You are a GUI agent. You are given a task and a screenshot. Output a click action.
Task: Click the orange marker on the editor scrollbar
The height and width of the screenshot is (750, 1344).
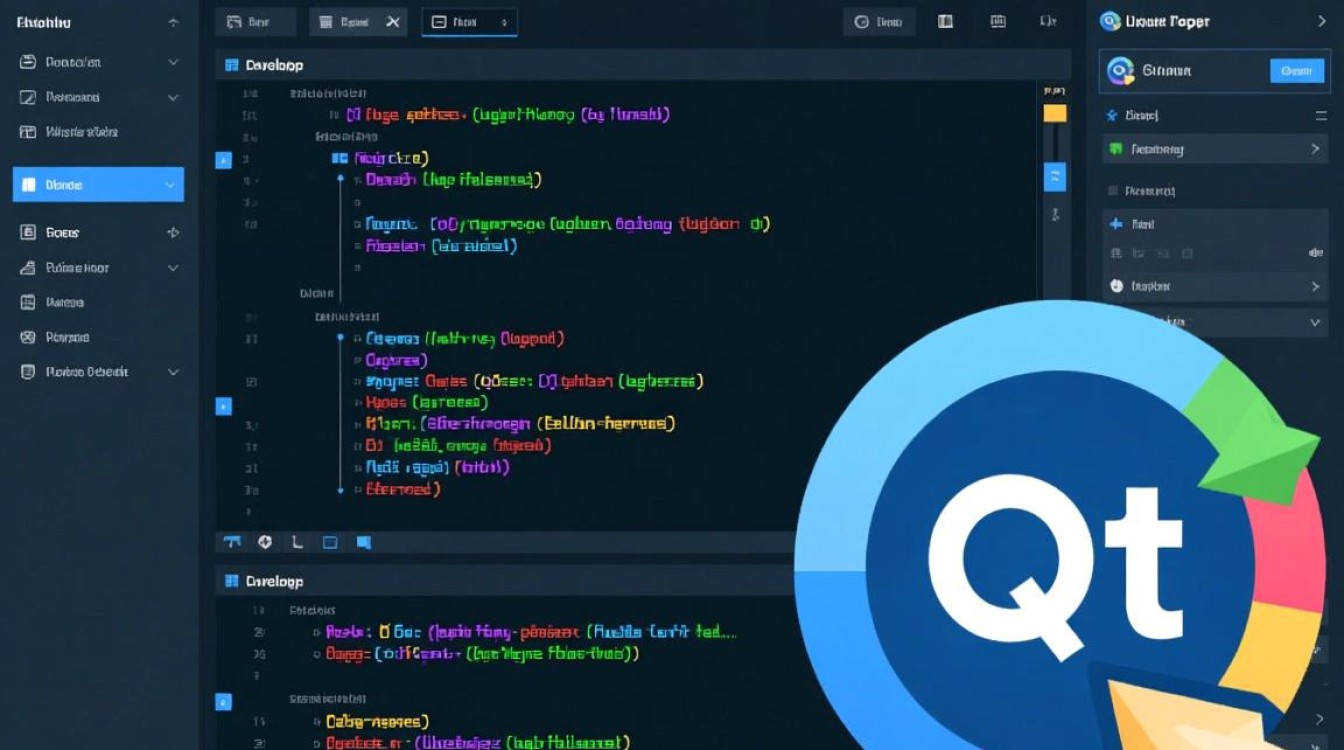coord(1053,113)
